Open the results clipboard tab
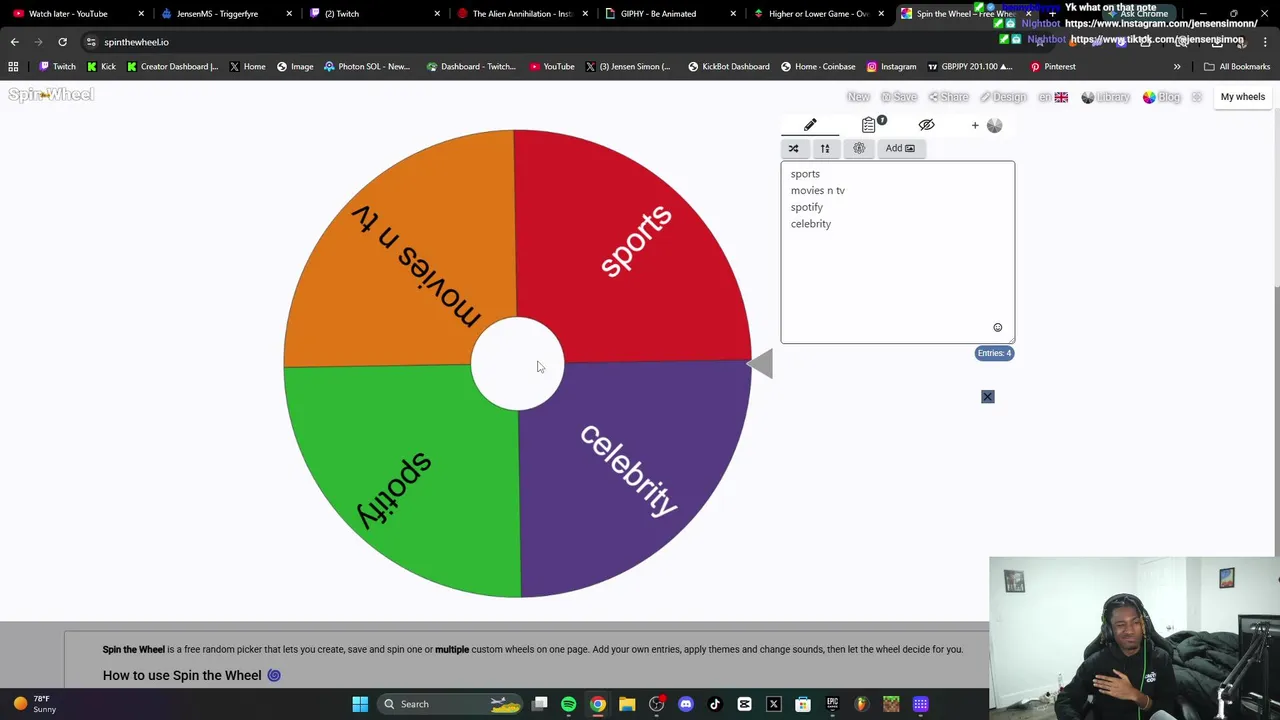The width and height of the screenshot is (1280, 720). tap(869, 125)
